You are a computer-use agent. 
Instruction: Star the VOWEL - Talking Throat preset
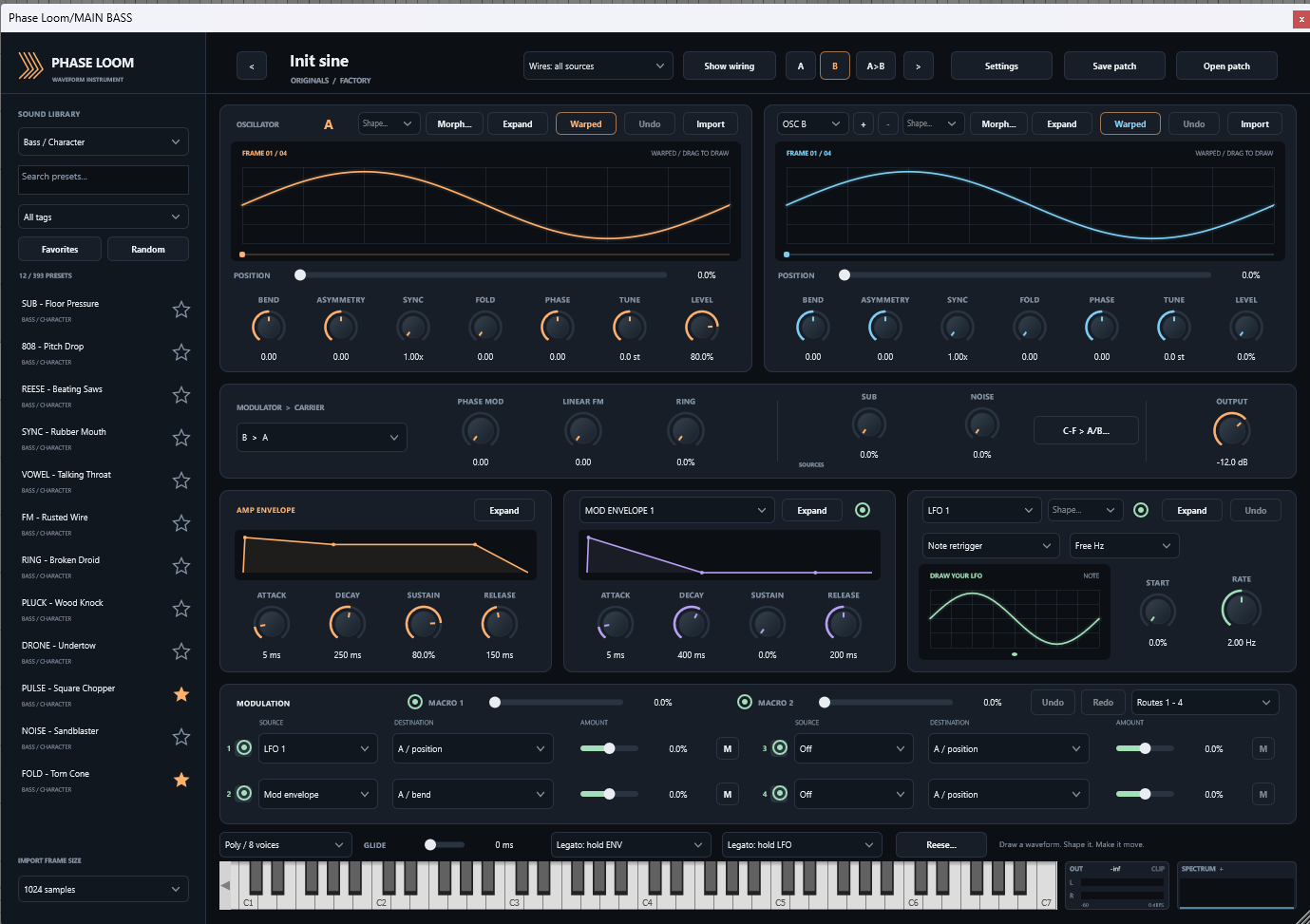click(181, 481)
